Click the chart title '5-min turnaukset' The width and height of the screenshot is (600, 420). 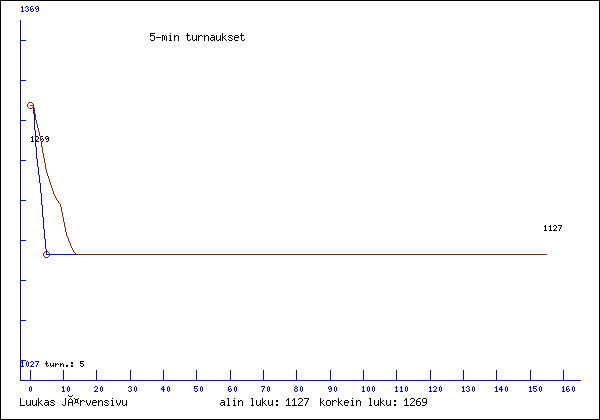(x=197, y=37)
